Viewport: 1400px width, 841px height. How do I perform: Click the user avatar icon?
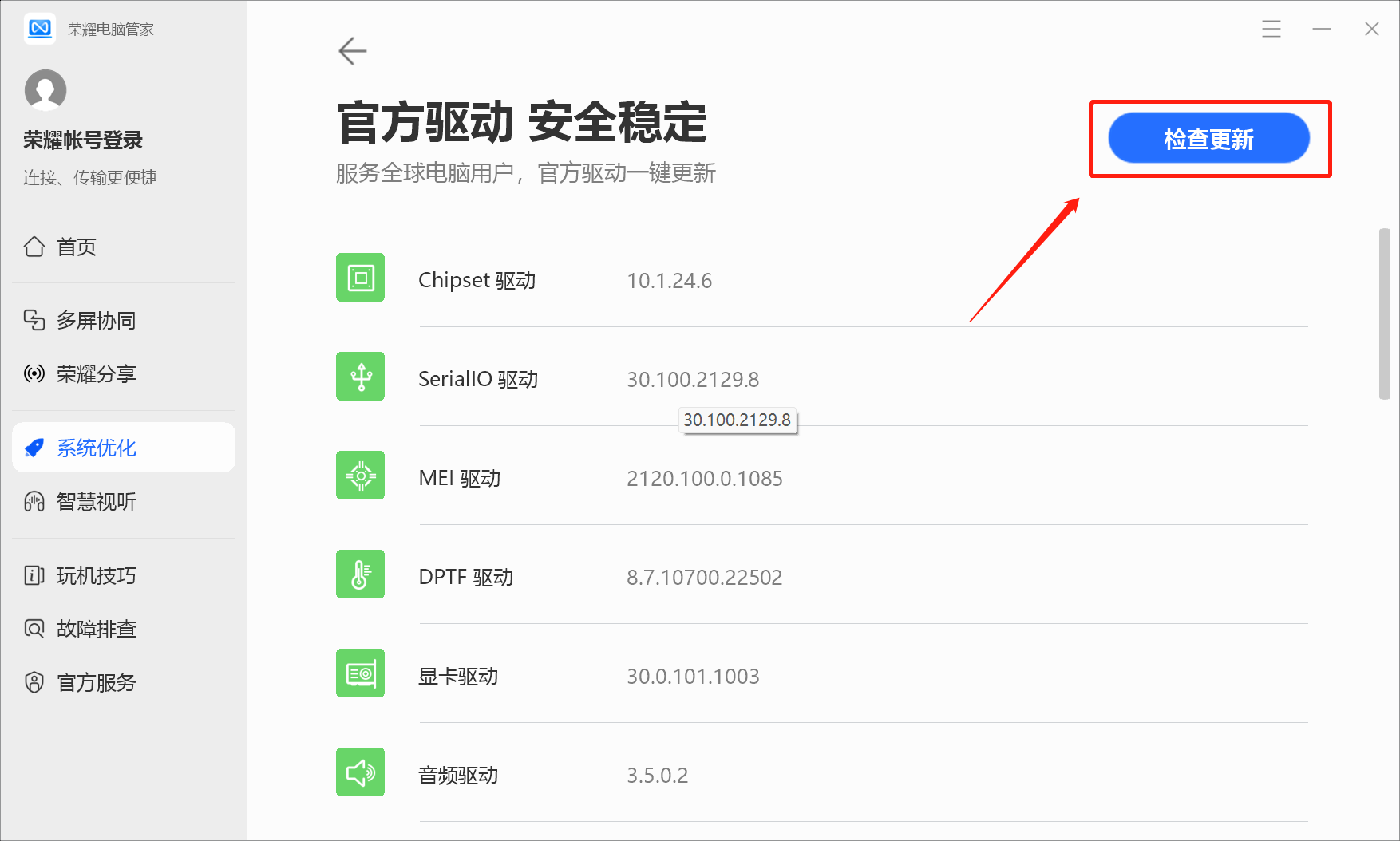[45, 89]
